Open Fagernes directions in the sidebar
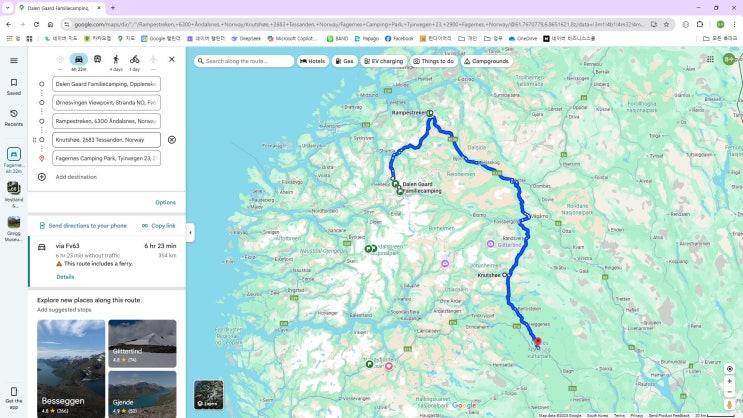743x418 pixels. tap(14, 160)
